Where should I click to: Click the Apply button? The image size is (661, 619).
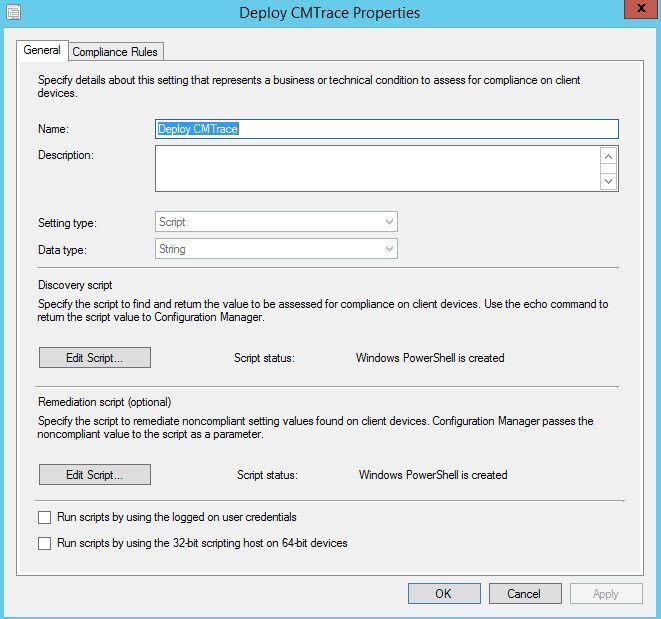point(606,594)
